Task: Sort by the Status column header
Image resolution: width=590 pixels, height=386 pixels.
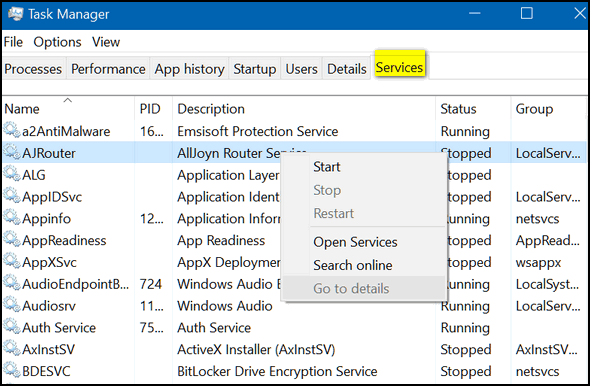Action: pyautogui.click(x=473, y=109)
